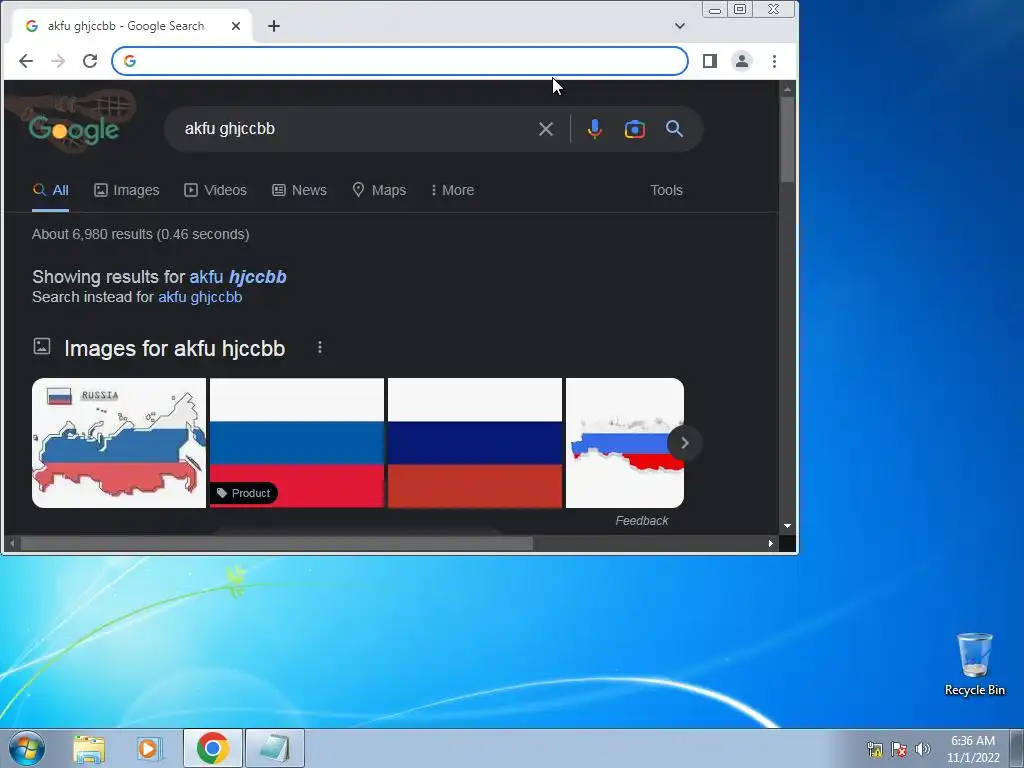Image resolution: width=1024 pixels, height=768 pixels.
Task: Open the network tray icon
Action: pos(874,749)
